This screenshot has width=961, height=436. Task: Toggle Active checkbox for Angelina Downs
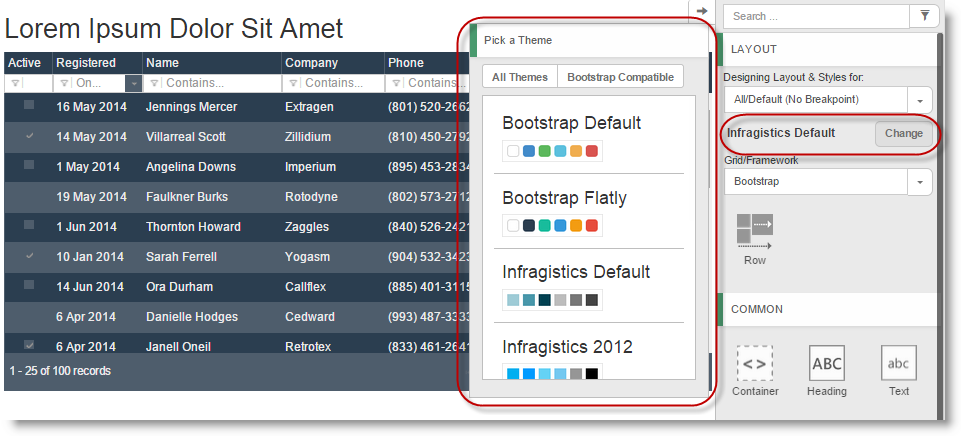pyautogui.click(x=29, y=165)
